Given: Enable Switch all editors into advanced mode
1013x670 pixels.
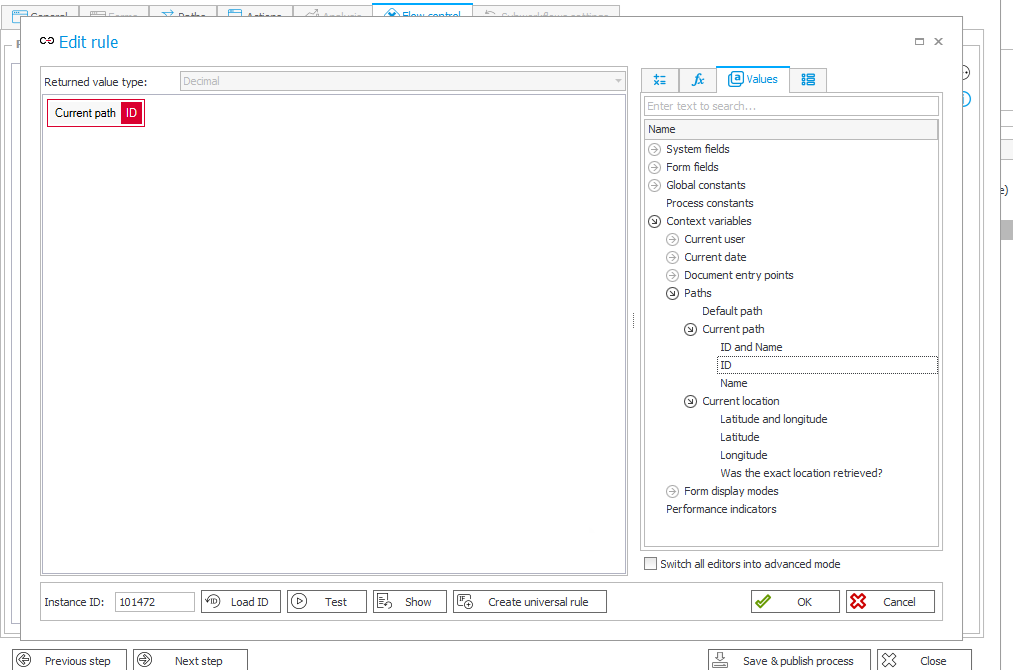Looking at the screenshot, I should (651, 564).
